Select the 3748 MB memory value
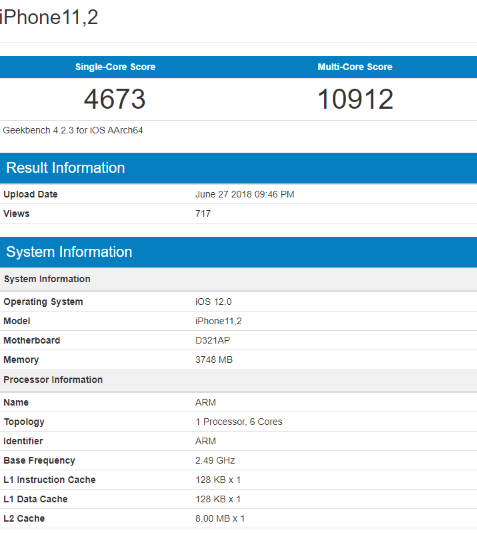The image size is (477, 533). click(214, 360)
